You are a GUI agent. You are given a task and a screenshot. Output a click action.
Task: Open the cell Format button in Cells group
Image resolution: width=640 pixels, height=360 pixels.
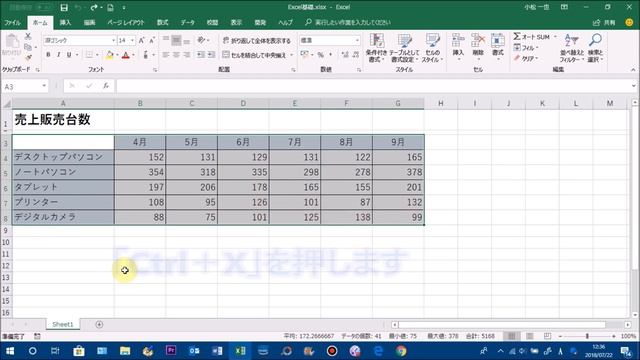tap(498, 47)
